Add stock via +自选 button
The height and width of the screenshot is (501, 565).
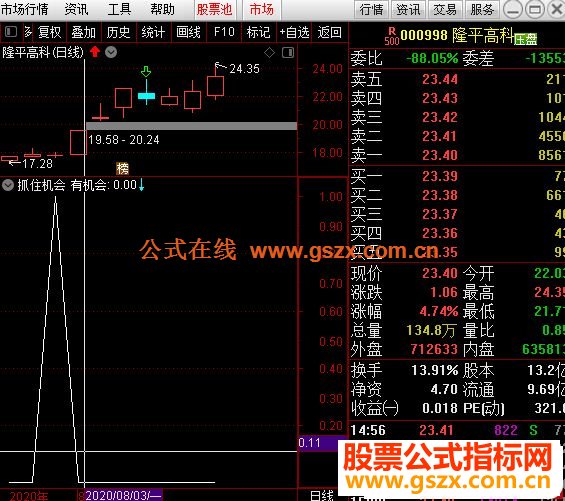294,32
